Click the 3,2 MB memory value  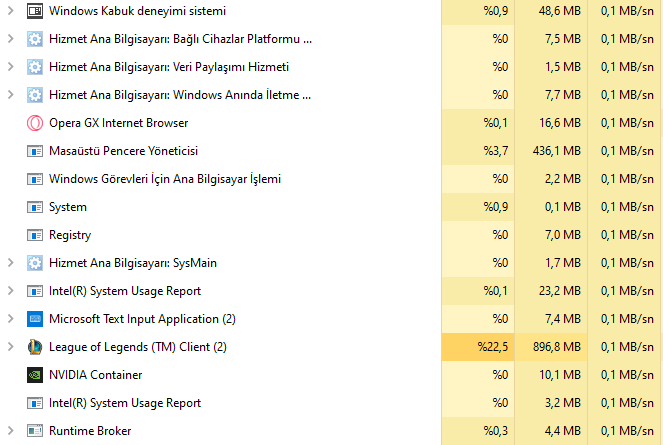[x=563, y=403]
